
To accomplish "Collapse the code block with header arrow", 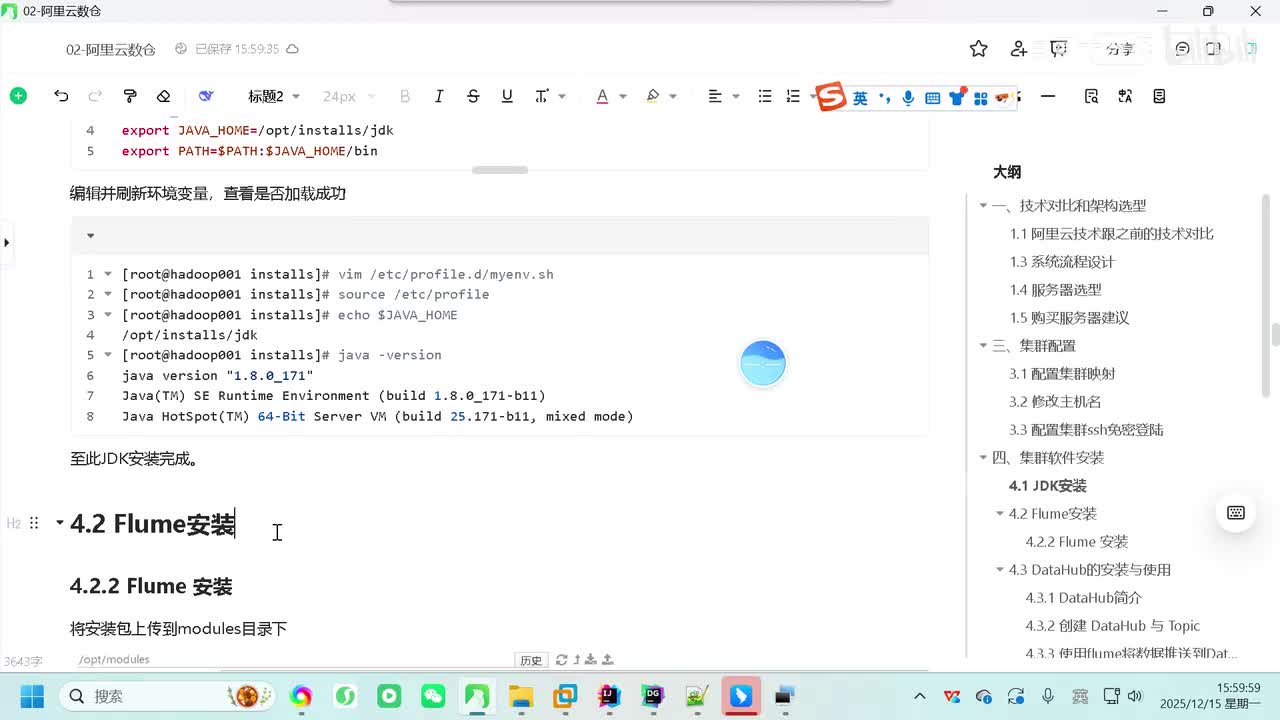I will [90, 236].
